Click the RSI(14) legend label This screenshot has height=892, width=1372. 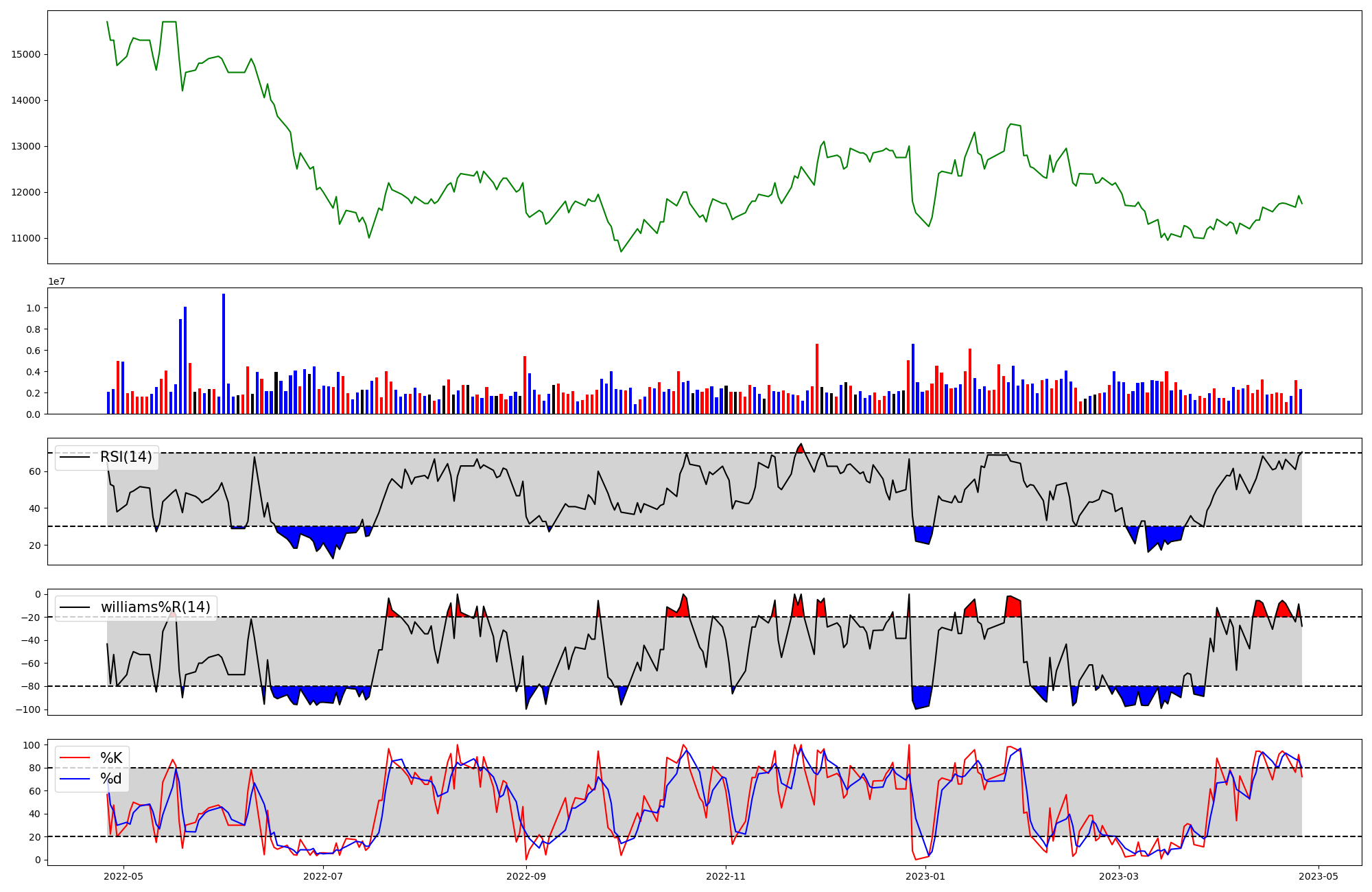[126, 457]
